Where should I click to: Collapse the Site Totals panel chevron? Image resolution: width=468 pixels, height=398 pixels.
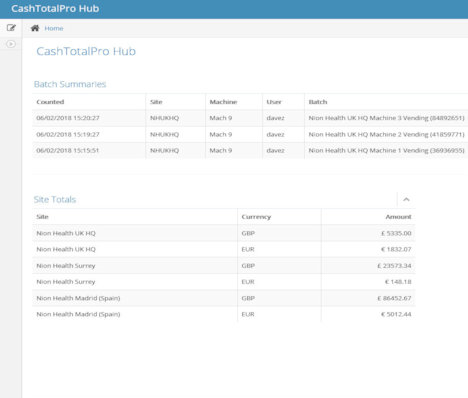point(406,199)
